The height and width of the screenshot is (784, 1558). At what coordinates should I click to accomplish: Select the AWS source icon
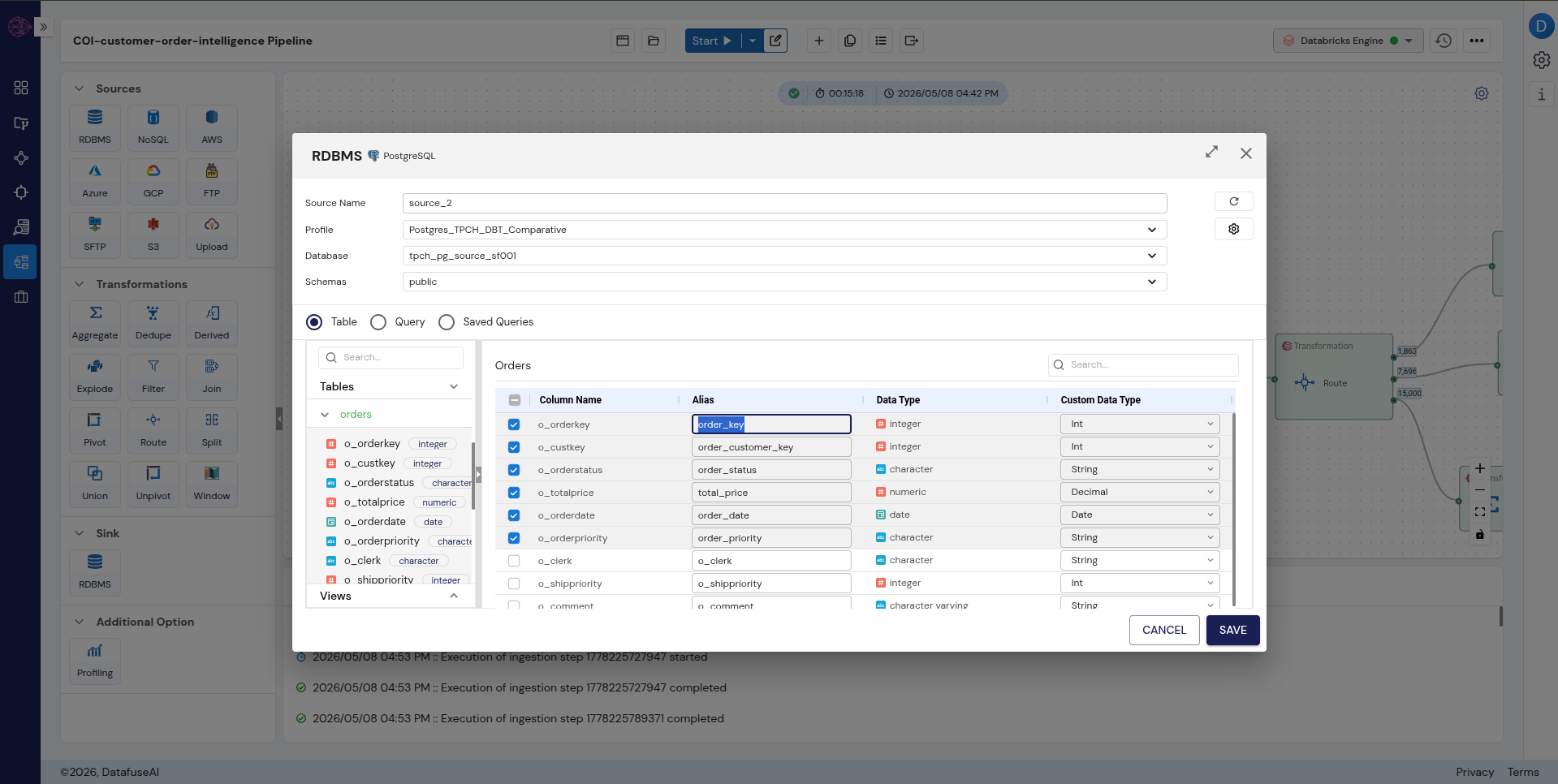(x=212, y=127)
